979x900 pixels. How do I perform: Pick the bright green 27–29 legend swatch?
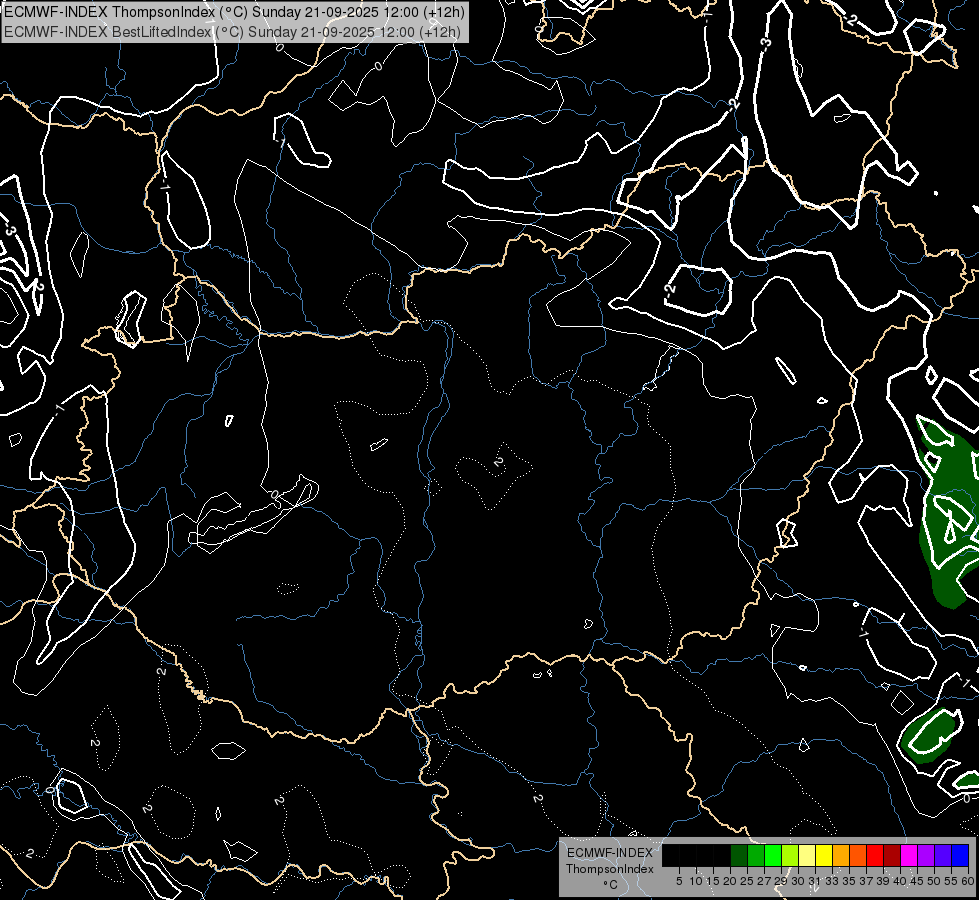pos(772,855)
